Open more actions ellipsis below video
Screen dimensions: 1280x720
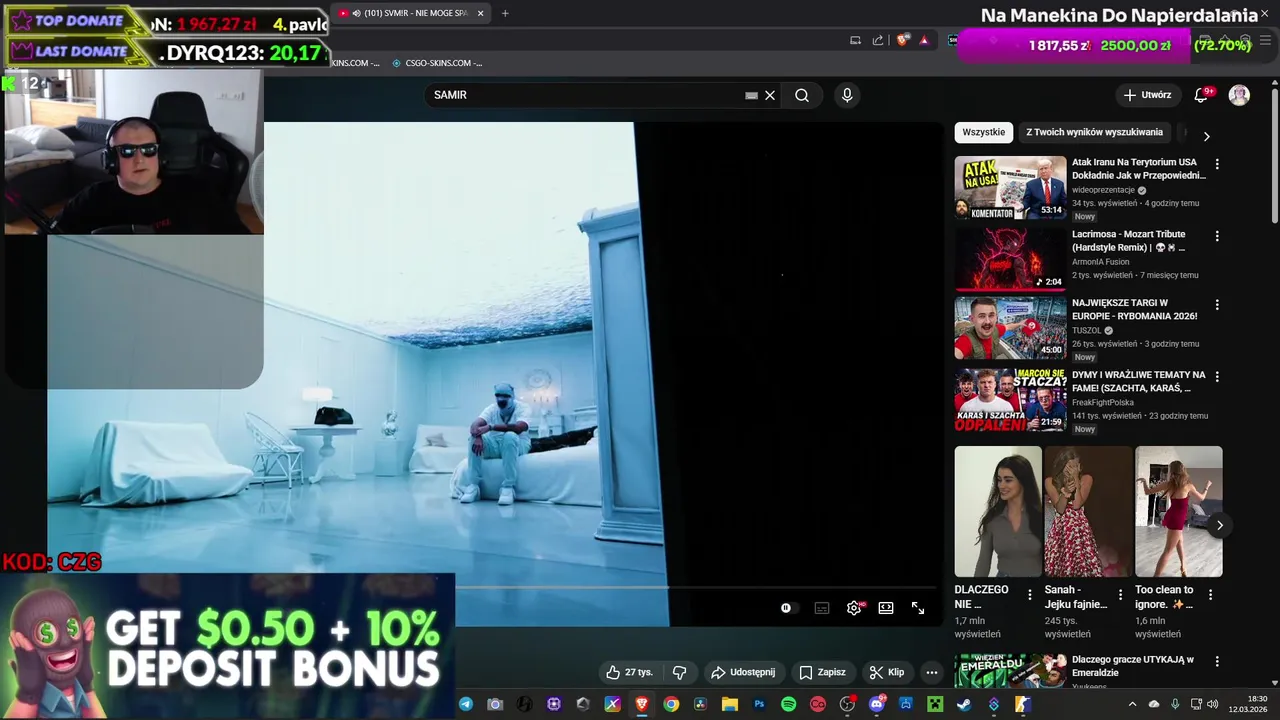pyautogui.click(x=932, y=672)
